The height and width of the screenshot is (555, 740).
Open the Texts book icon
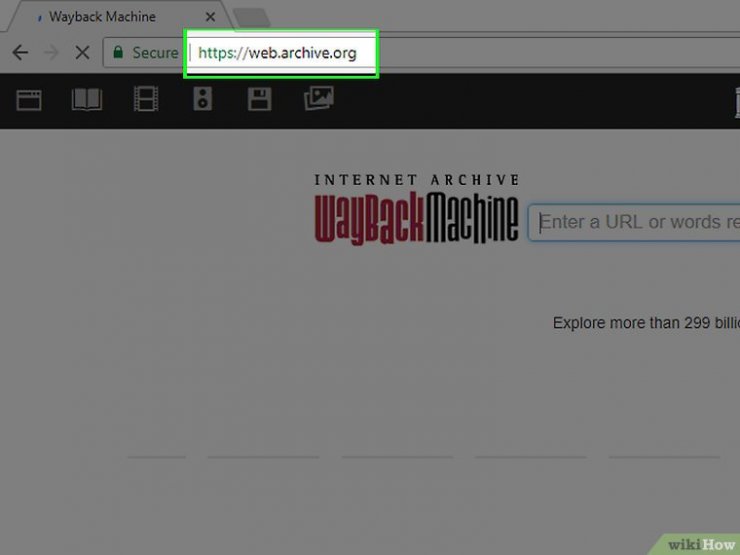pos(87,100)
